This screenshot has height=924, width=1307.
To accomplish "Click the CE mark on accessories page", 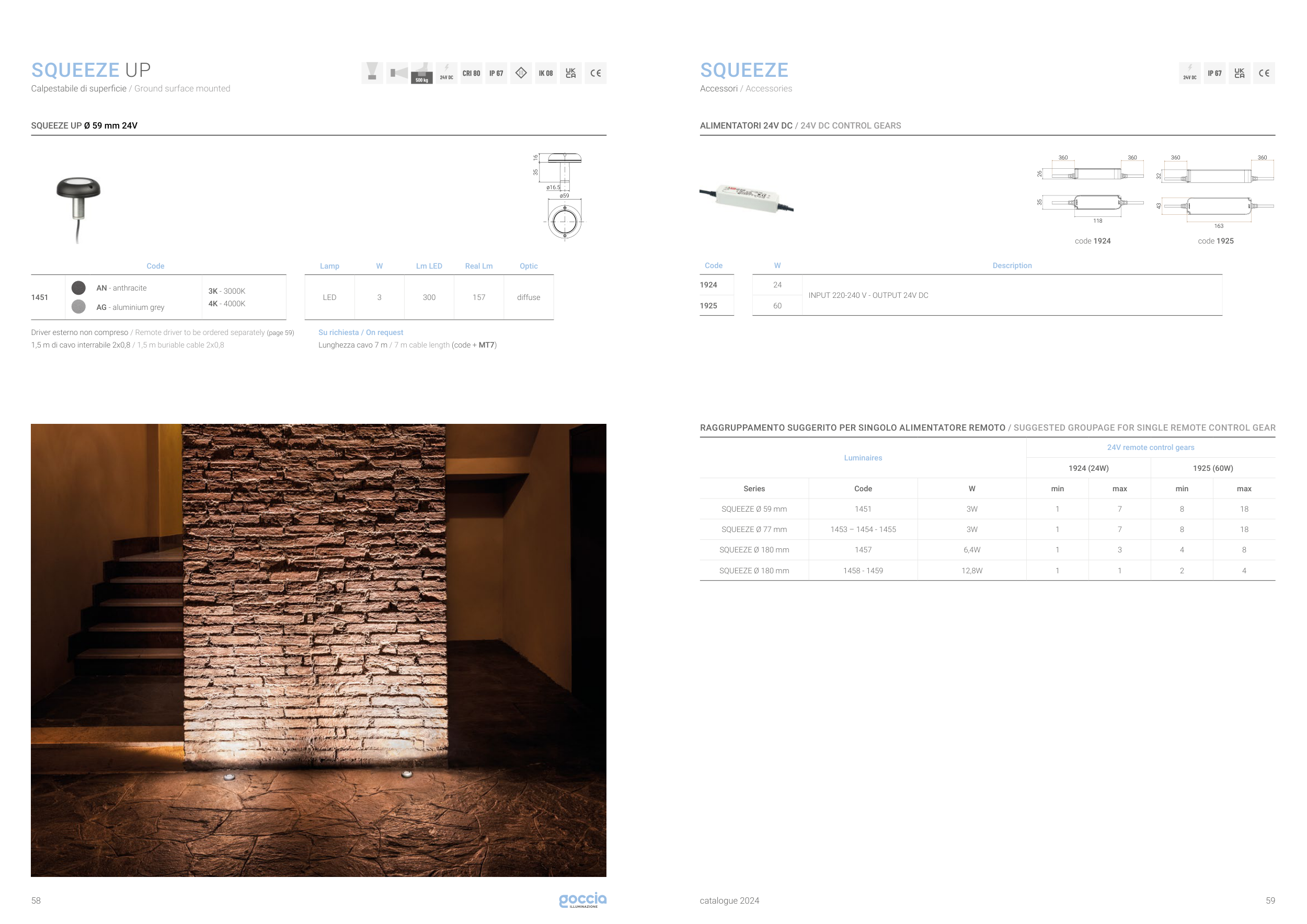I will [1264, 73].
